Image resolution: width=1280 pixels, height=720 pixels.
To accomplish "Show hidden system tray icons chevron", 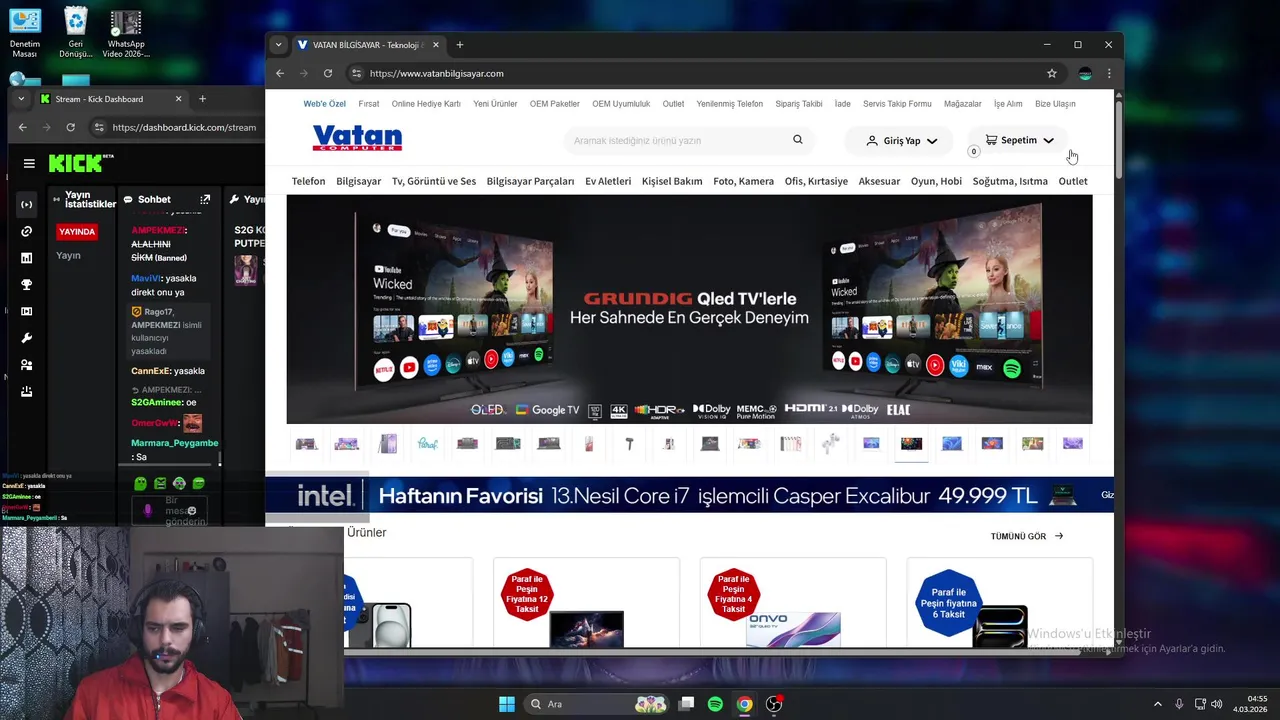I will pos(1158,704).
